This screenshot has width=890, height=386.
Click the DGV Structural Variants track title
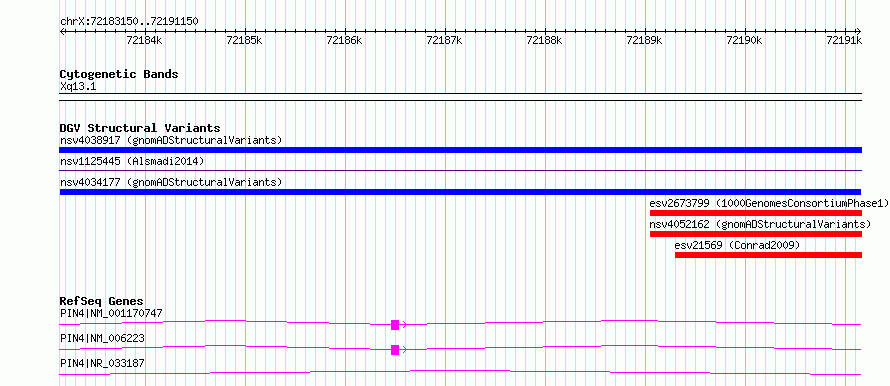point(140,128)
